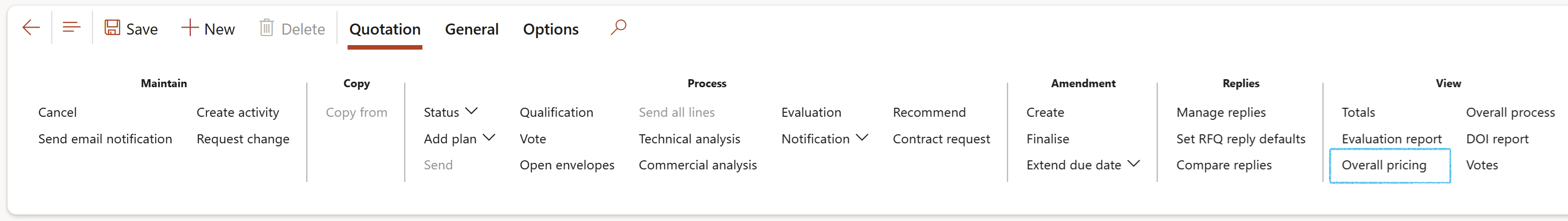Click the Delete trash can icon

(267, 28)
